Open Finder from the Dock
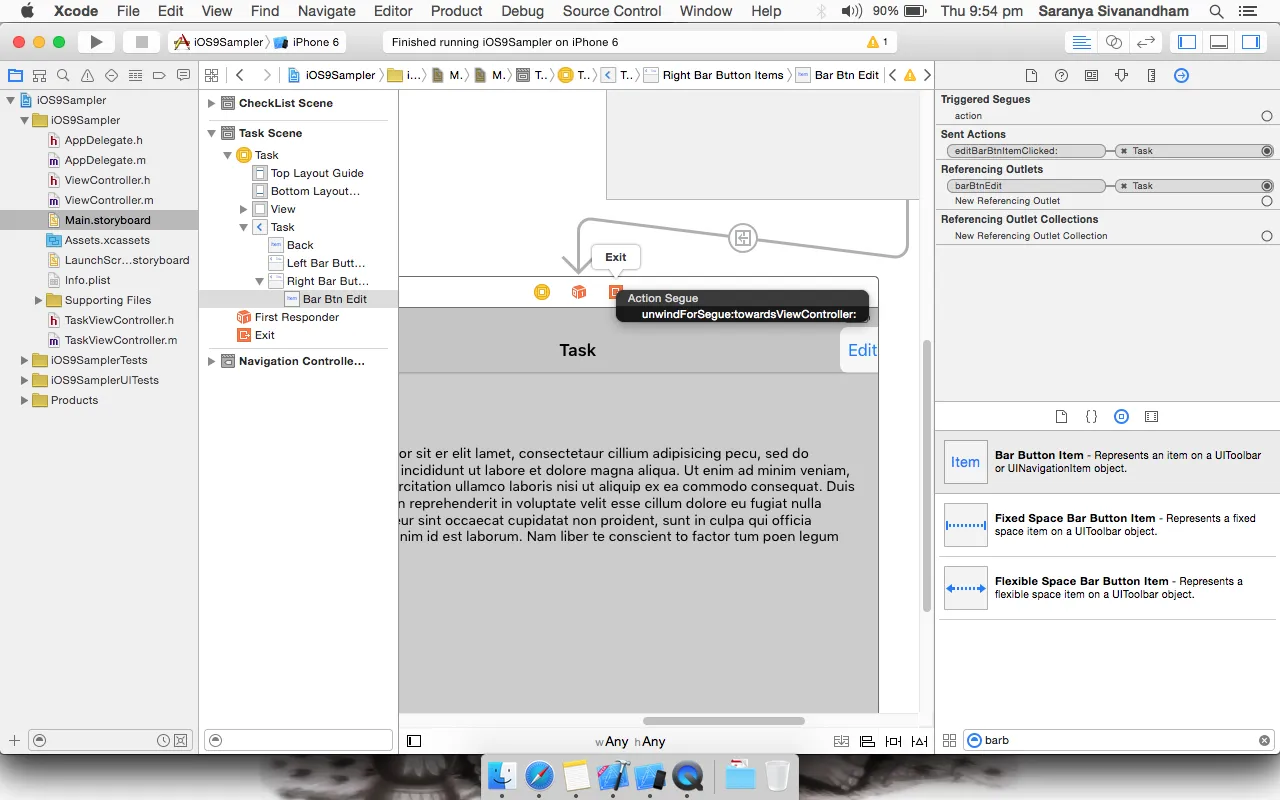This screenshot has width=1280, height=800. (x=501, y=774)
